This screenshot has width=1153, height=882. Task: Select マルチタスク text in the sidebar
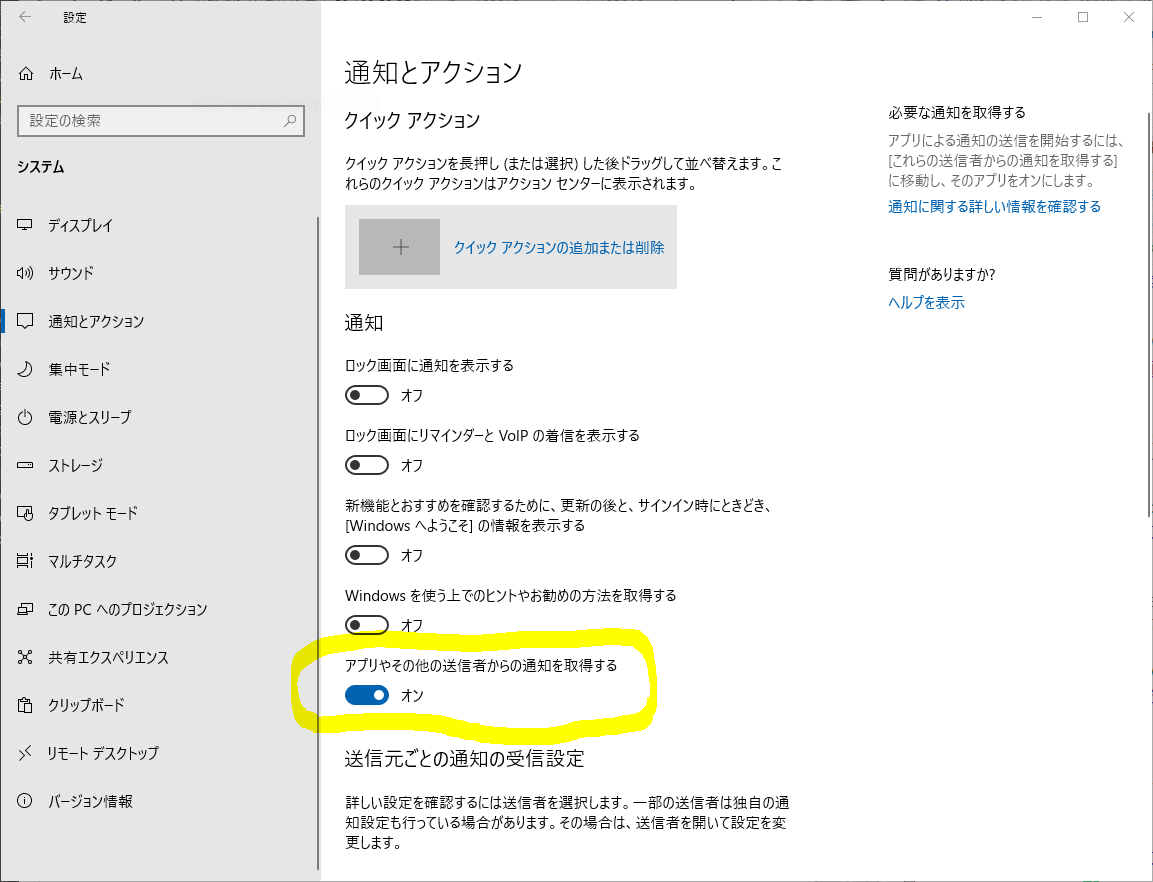(82, 561)
